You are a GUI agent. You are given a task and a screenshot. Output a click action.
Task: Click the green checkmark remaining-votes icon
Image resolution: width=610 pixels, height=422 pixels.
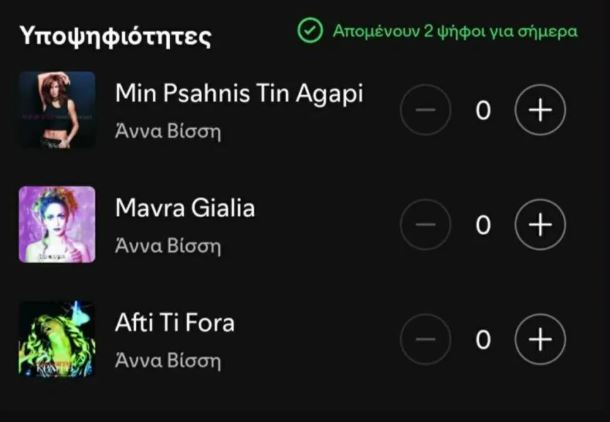tap(310, 30)
